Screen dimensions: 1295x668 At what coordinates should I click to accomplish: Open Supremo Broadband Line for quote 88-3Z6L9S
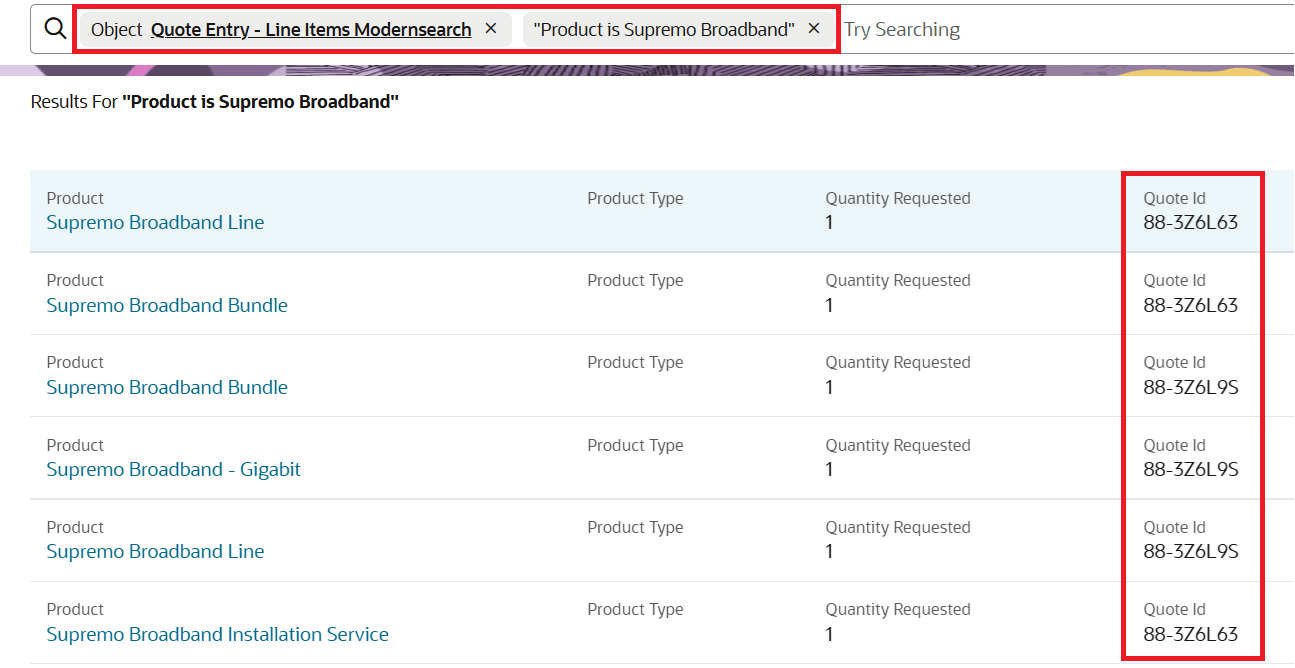click(155, 551)
